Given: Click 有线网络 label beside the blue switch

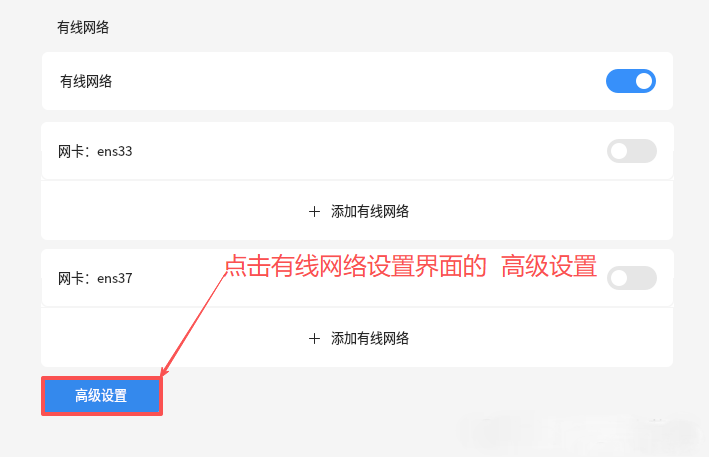Looking at the screenshot, I should [x=86, y=81].
